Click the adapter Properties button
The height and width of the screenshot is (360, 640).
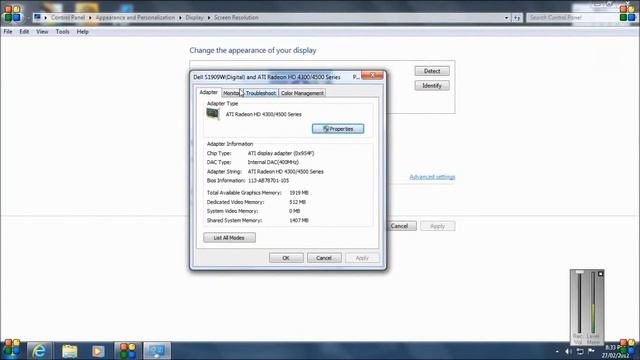click(x=338, y=129)
